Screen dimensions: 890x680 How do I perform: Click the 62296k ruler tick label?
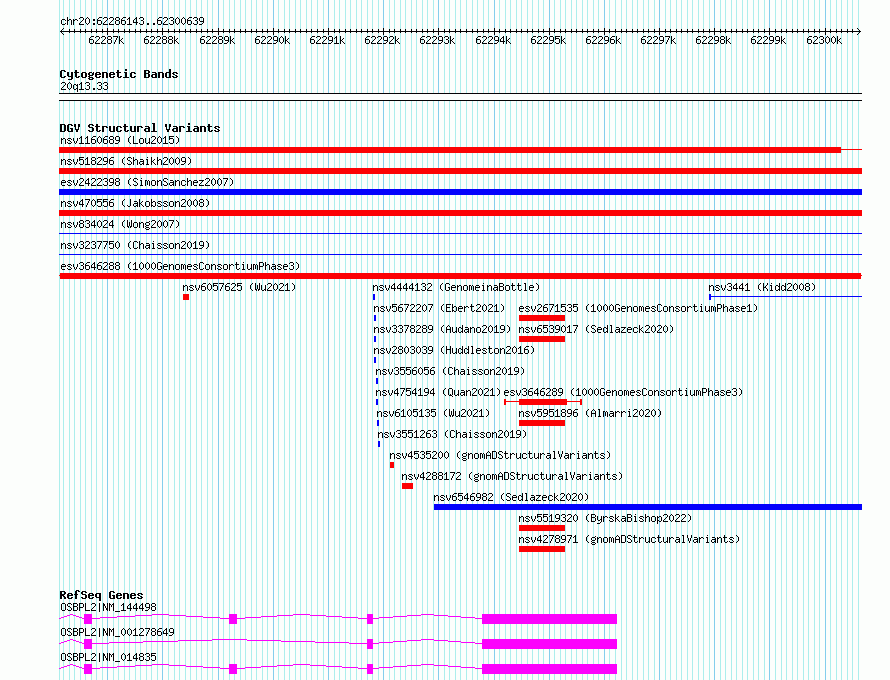point(603,40)
